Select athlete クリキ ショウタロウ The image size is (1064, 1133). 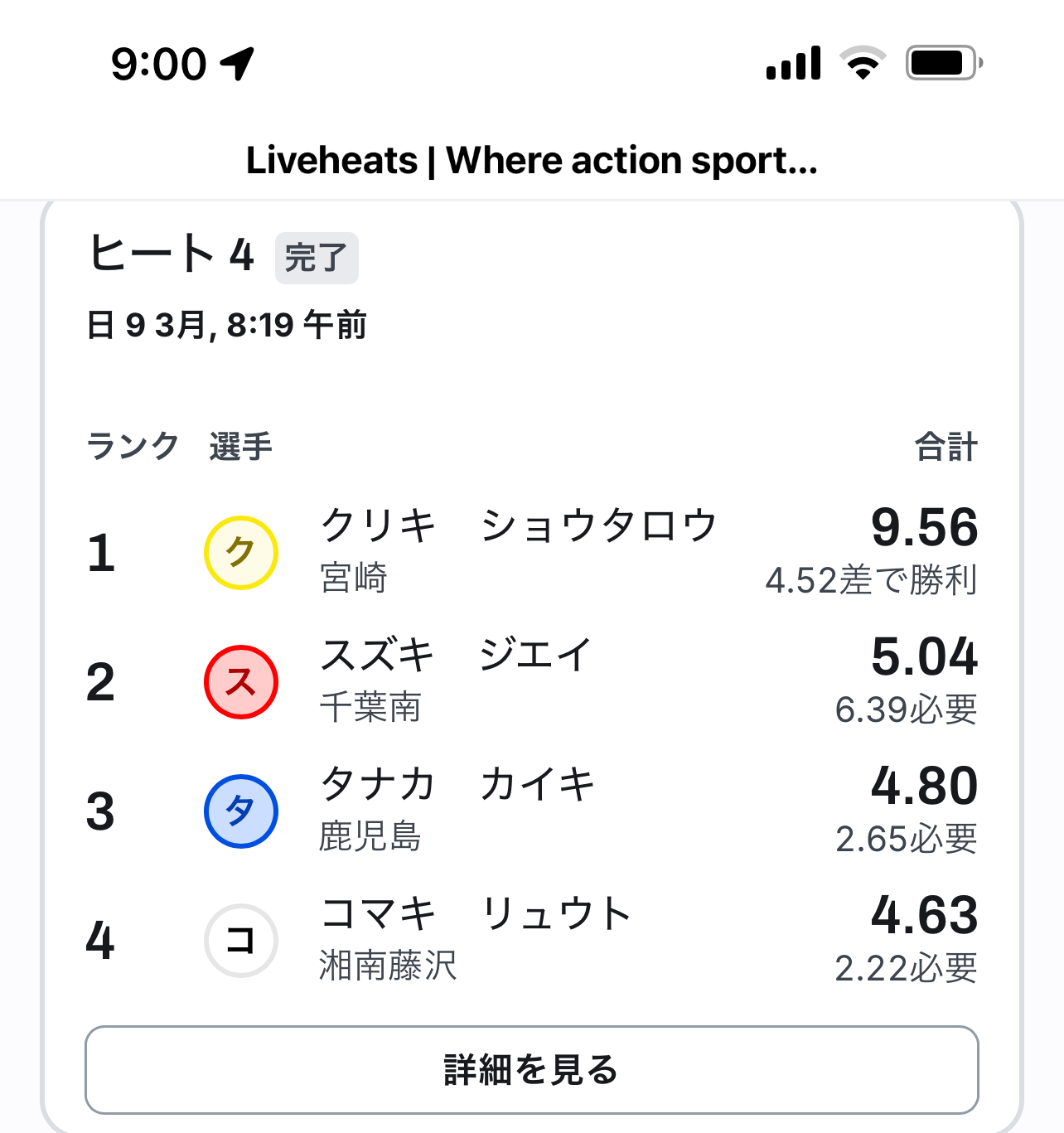[519, 525]
